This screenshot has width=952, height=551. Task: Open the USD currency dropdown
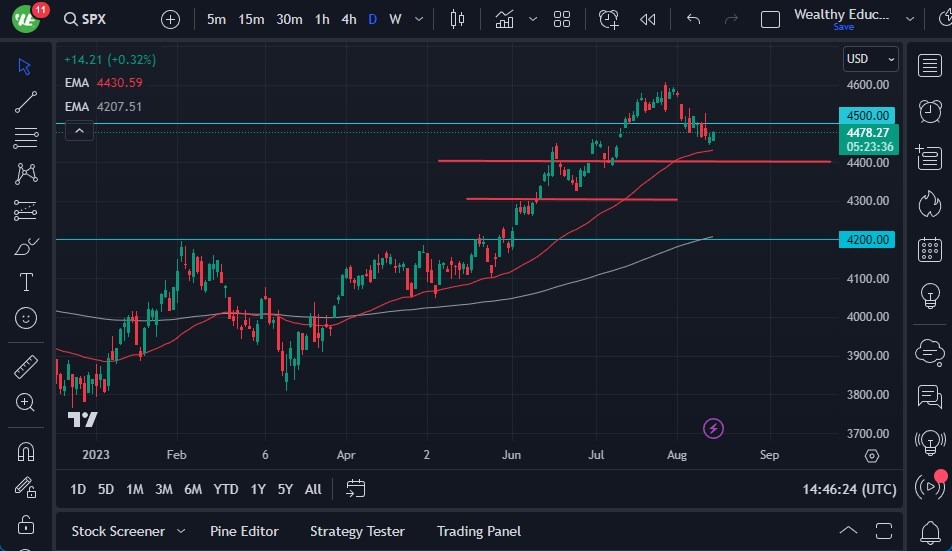[869, 59]
